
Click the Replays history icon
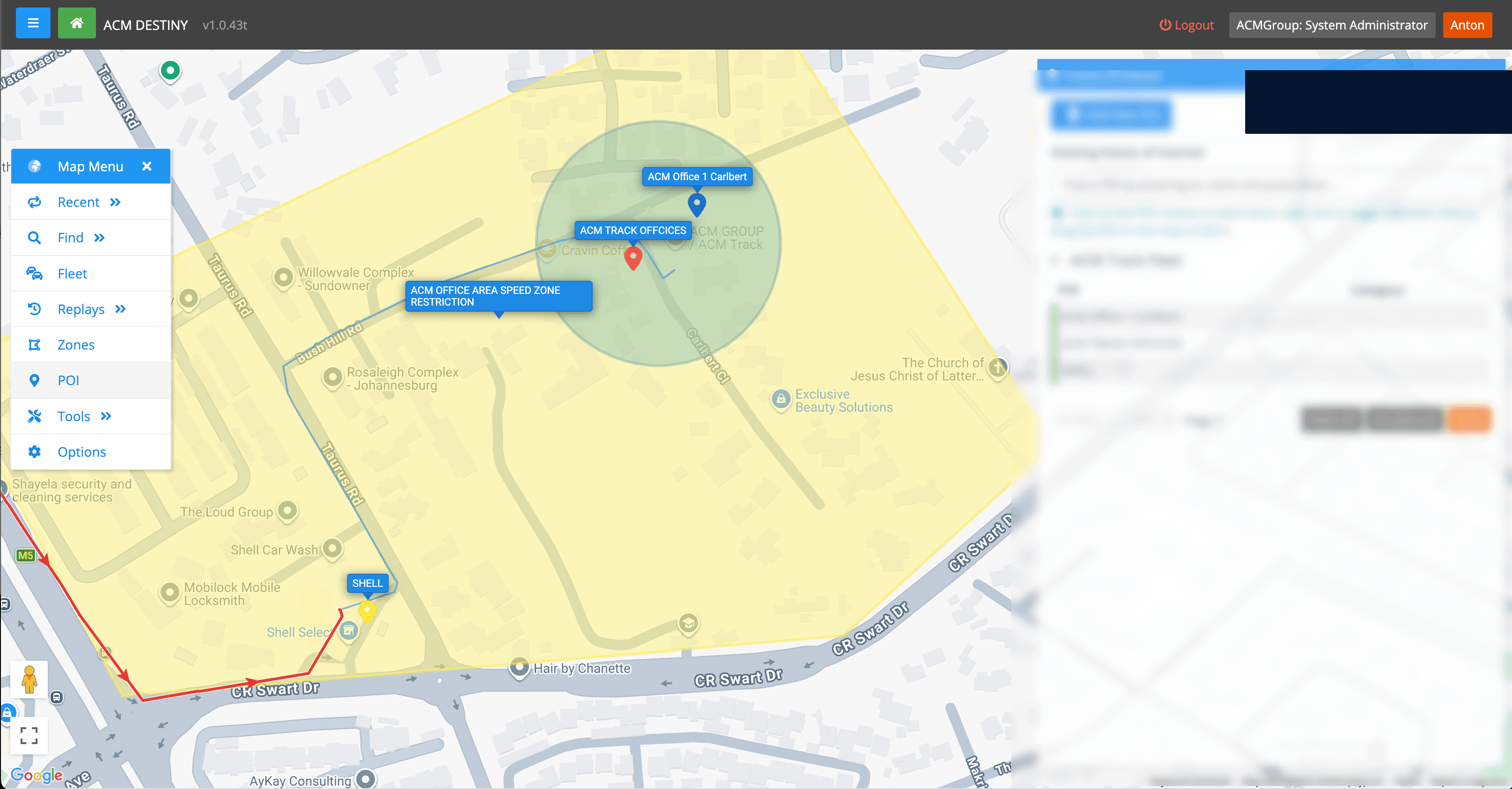point(35,309)
